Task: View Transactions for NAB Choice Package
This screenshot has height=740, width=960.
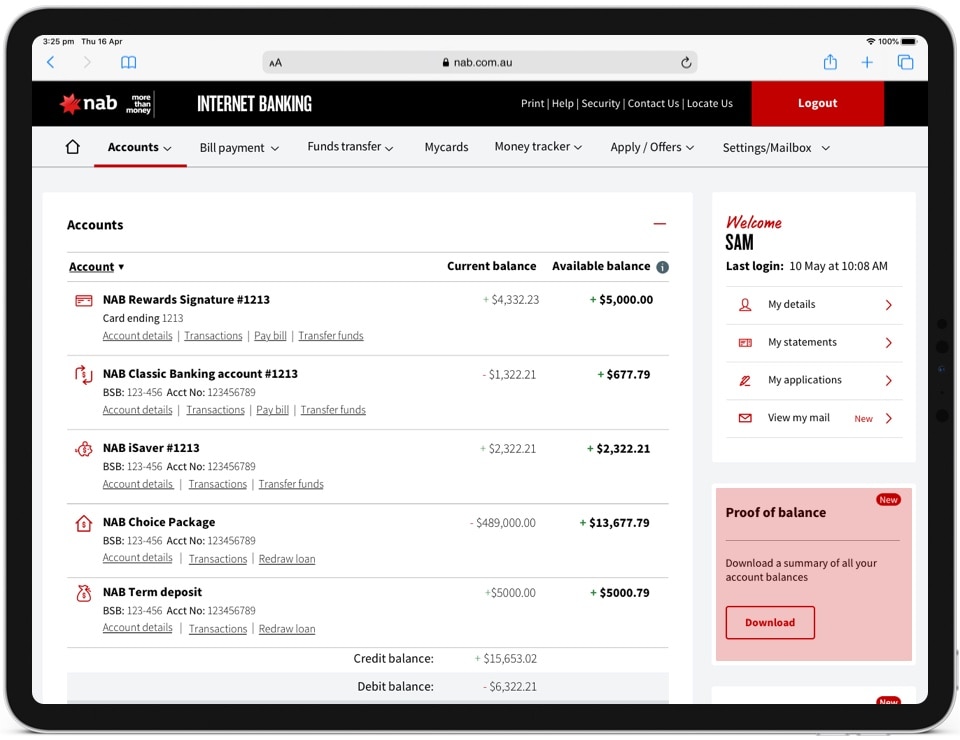Action: pyautogui.click(x=218, y=559)
